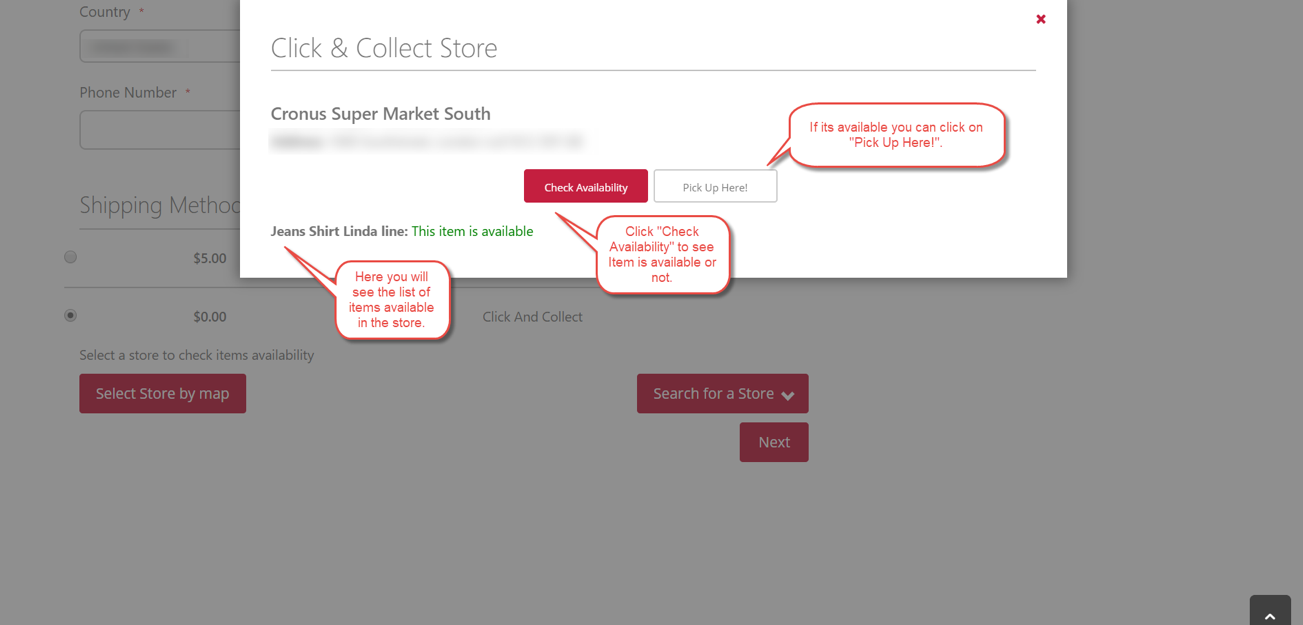Click the 'Pick Up Here' hint callout bubble
The height and width of the screenshot is (625, 1303).
pos(896,135)
